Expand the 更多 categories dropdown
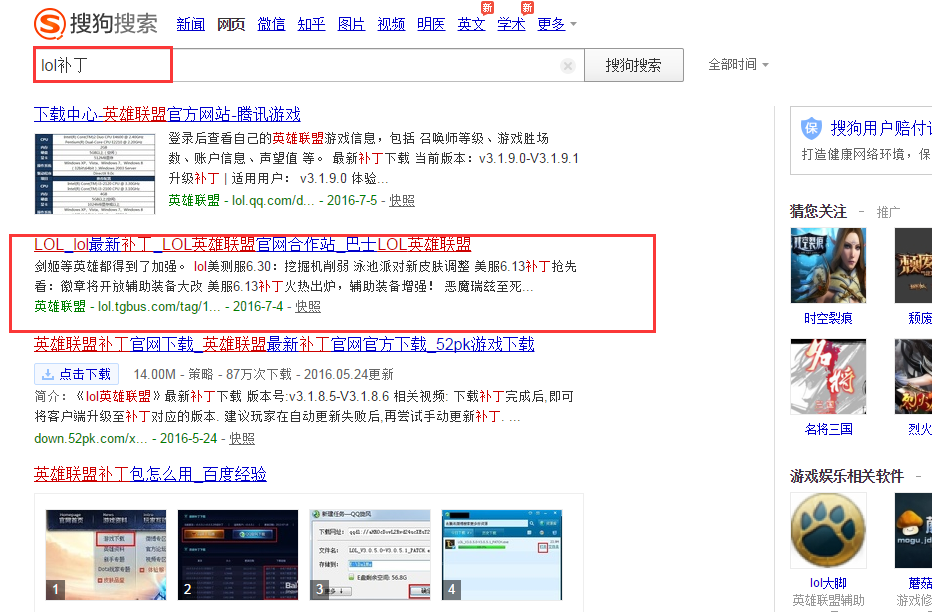 [x=557, y=24]
